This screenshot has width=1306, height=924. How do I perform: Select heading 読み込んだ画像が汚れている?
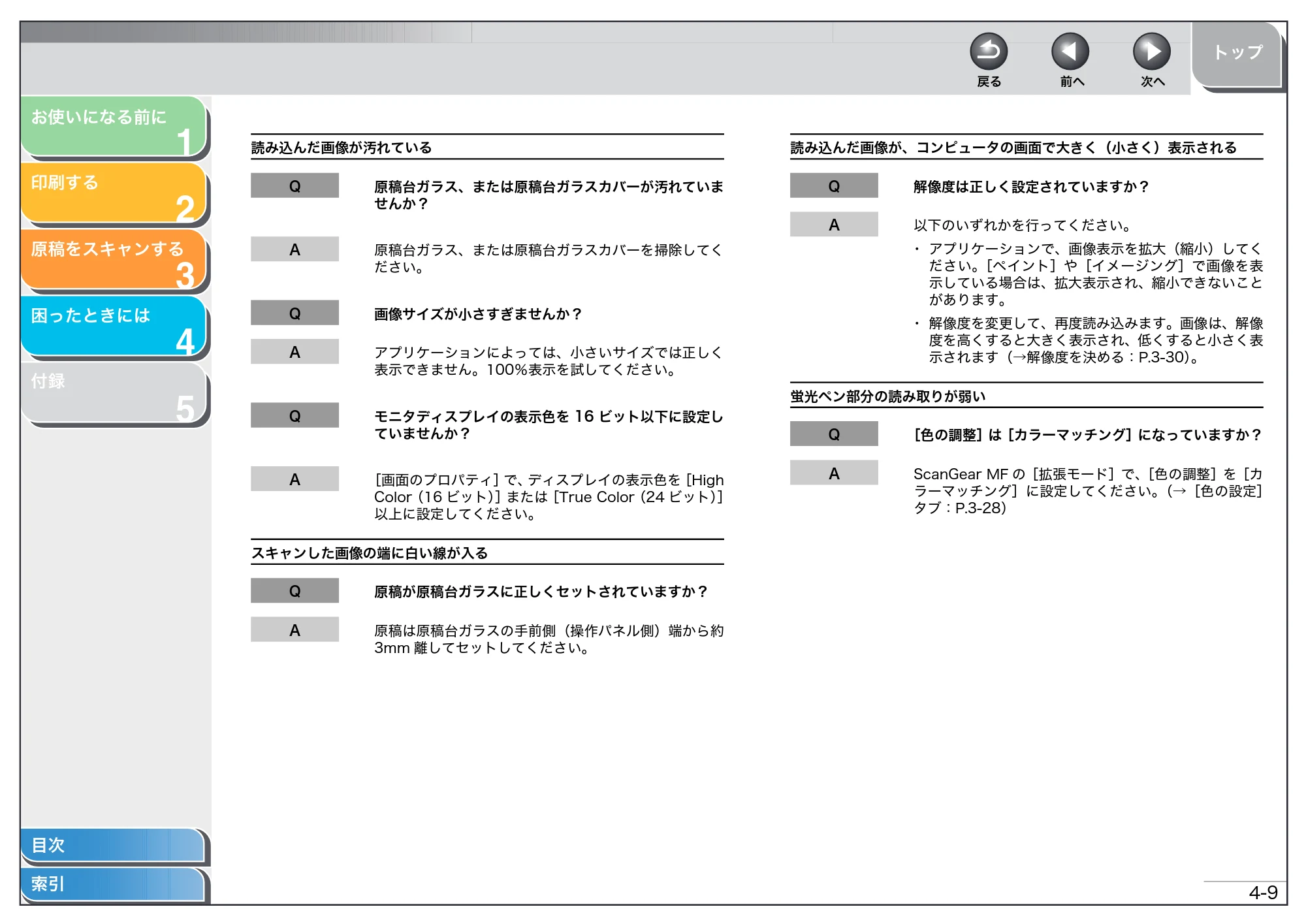pos(342,148)
